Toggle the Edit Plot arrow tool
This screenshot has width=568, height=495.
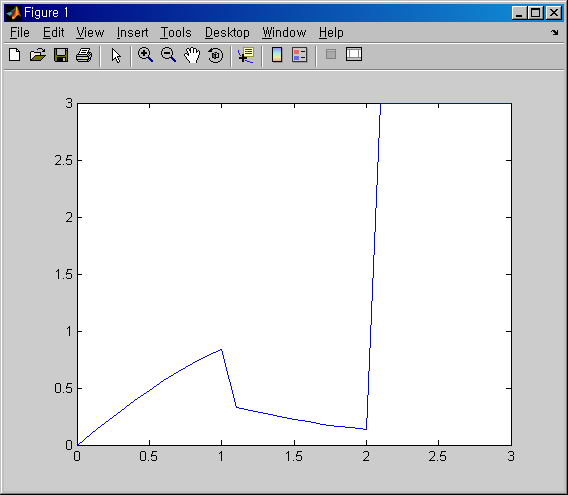click(116, 55)
